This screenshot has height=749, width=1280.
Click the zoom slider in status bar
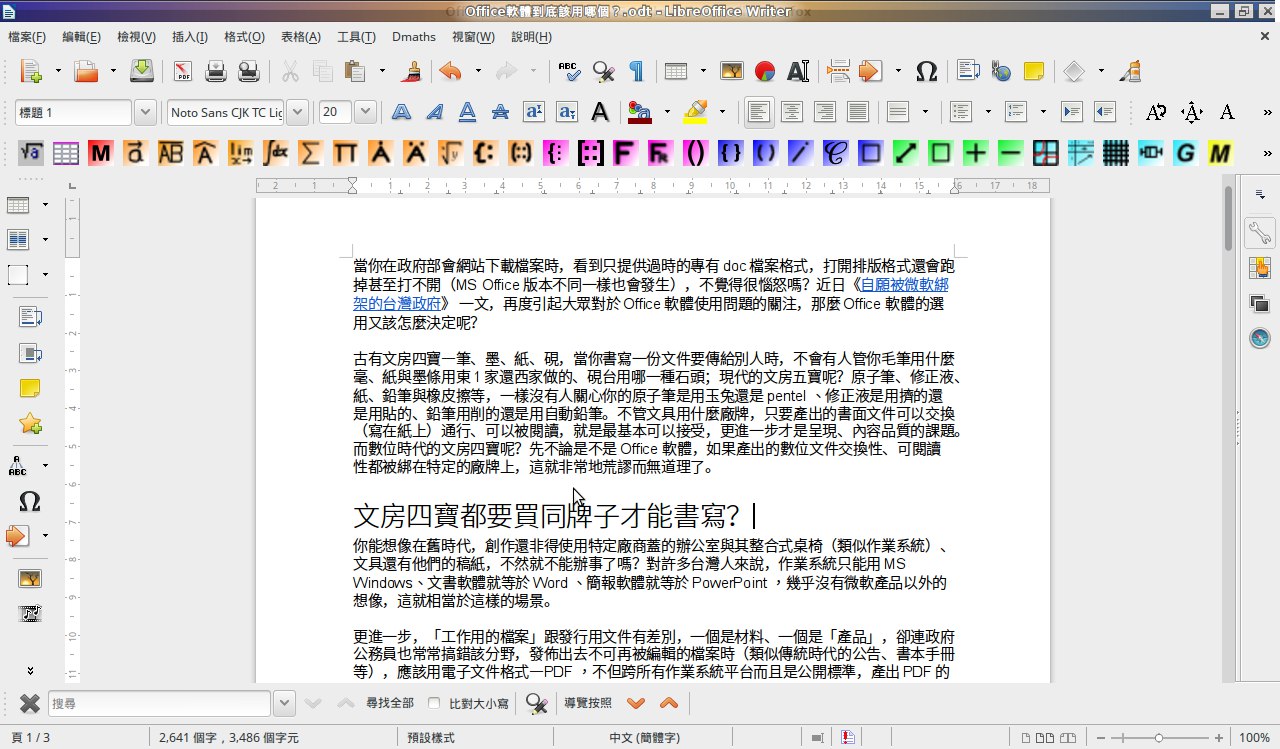tap(1158, 738)
